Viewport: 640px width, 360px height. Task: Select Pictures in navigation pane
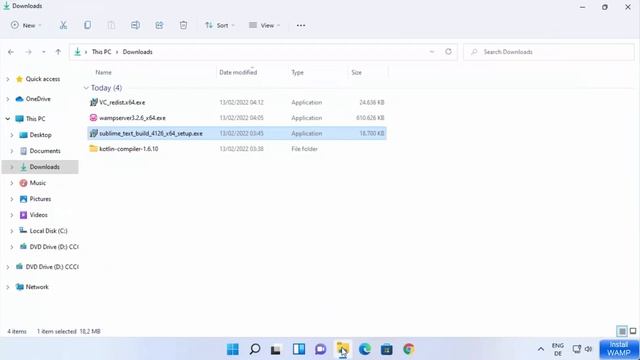coord(40,199)
